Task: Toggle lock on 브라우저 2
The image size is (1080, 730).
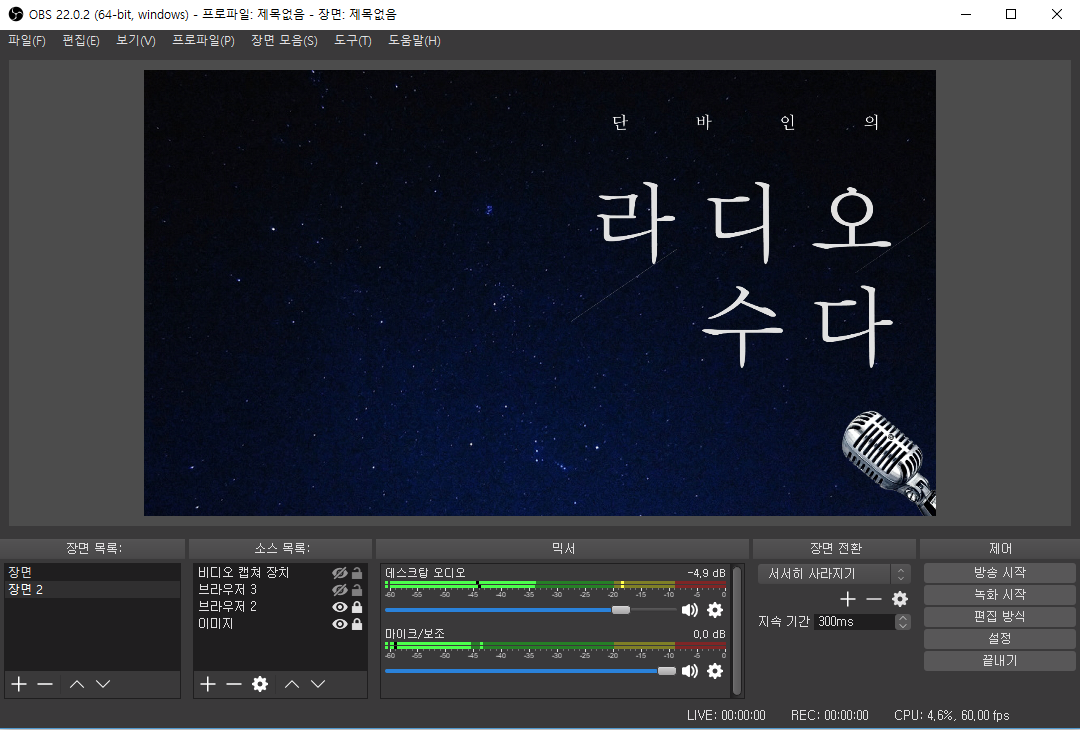Action: (357, 607)
